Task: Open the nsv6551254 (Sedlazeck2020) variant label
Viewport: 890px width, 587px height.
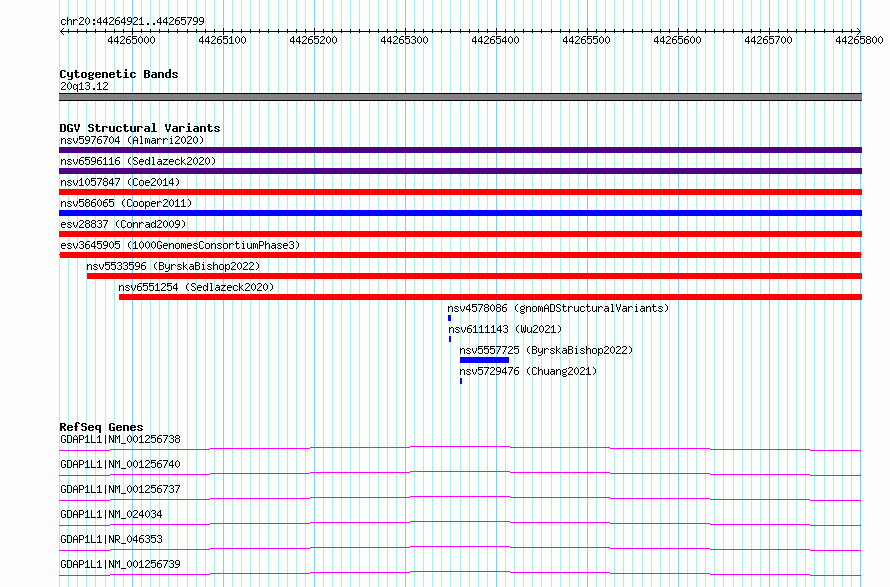Action: click(x=196, y=287)
